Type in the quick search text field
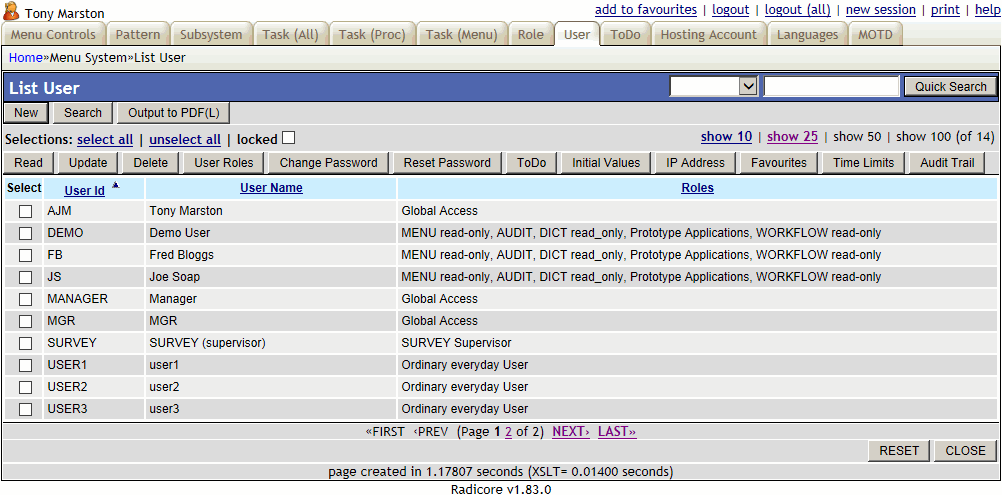This screenshot has width=1002, height=495. 831,87
